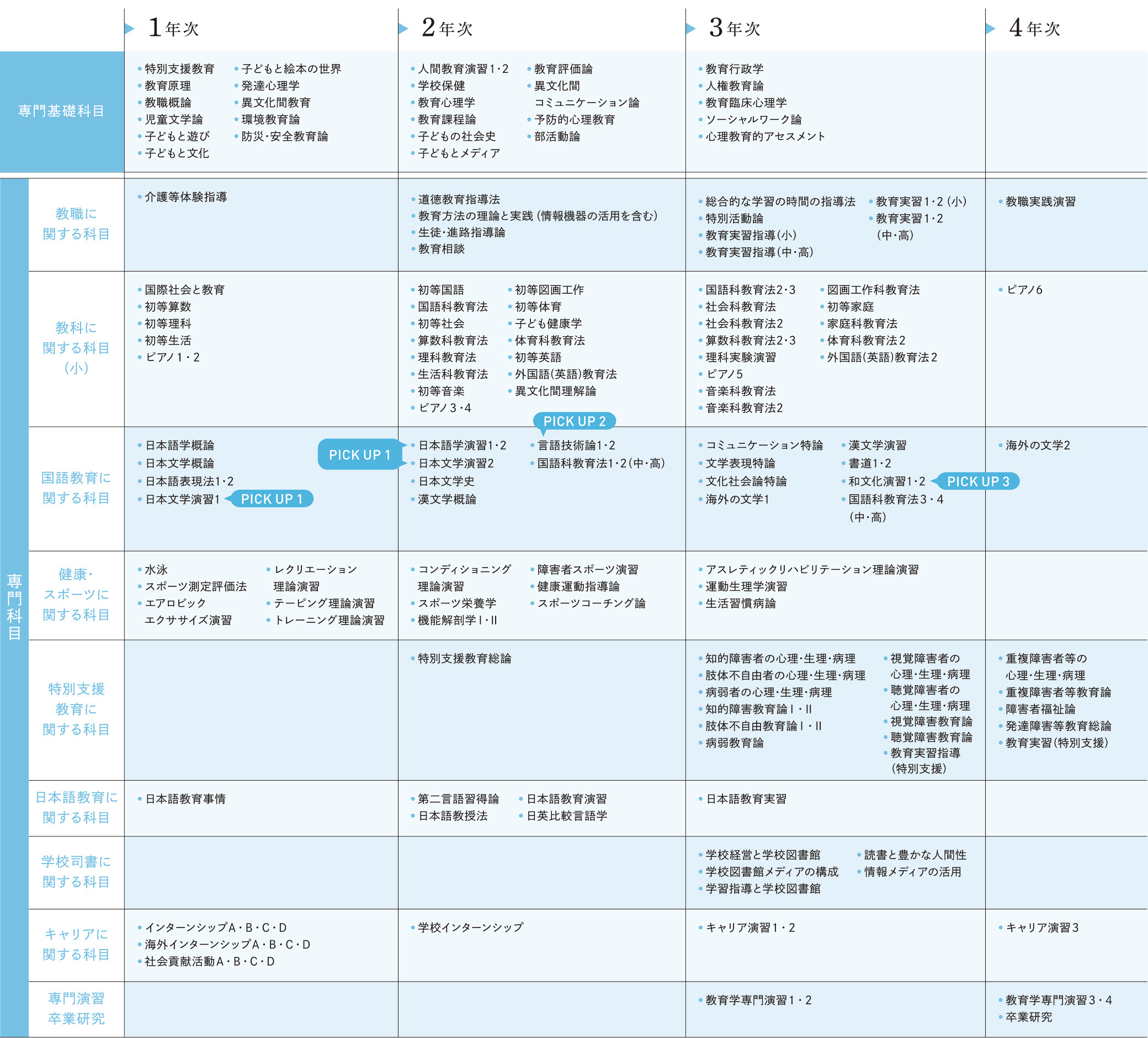Click the course 言語技術論1･2
The height and width of the screenshot is (1038, 1148).
(x=576, y=446)
